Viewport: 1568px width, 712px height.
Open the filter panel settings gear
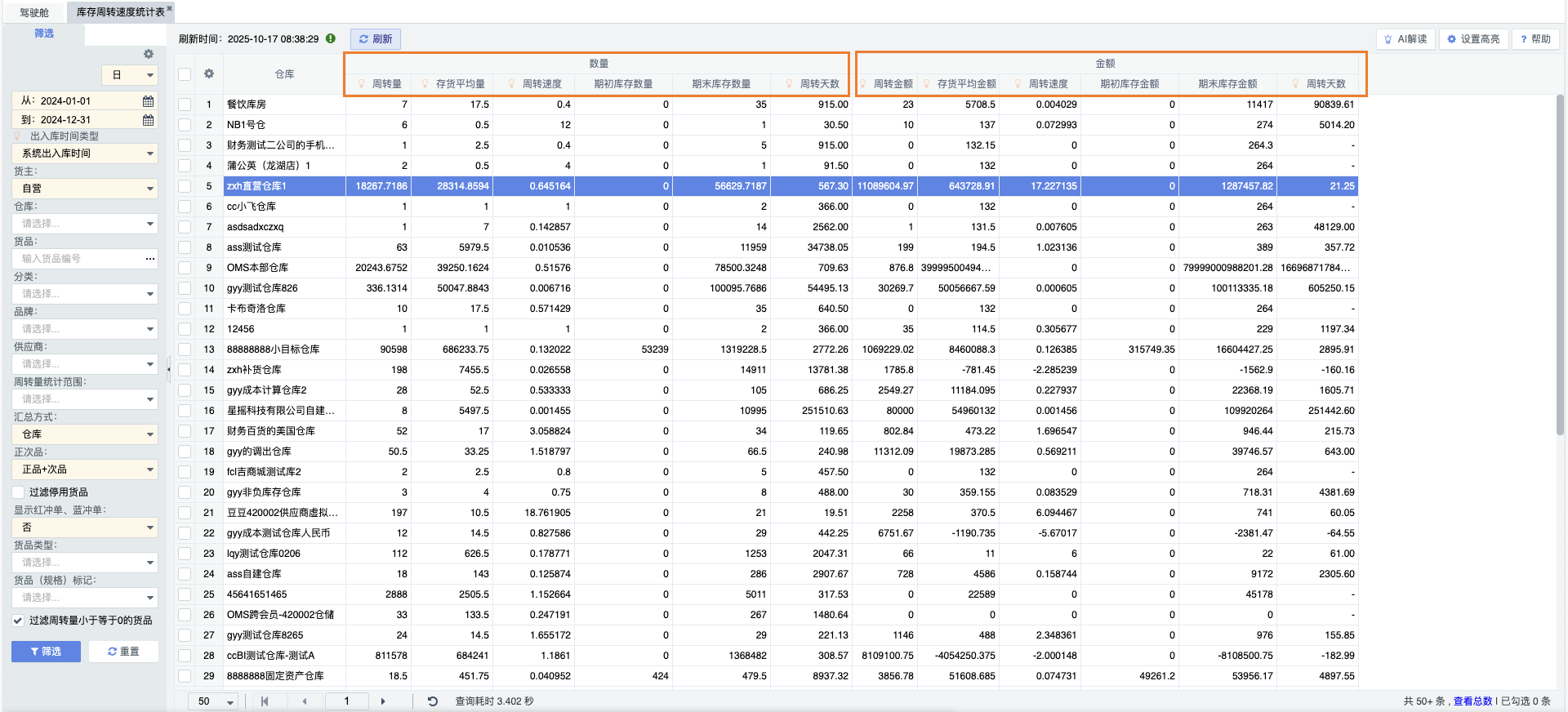pos(148,54)
